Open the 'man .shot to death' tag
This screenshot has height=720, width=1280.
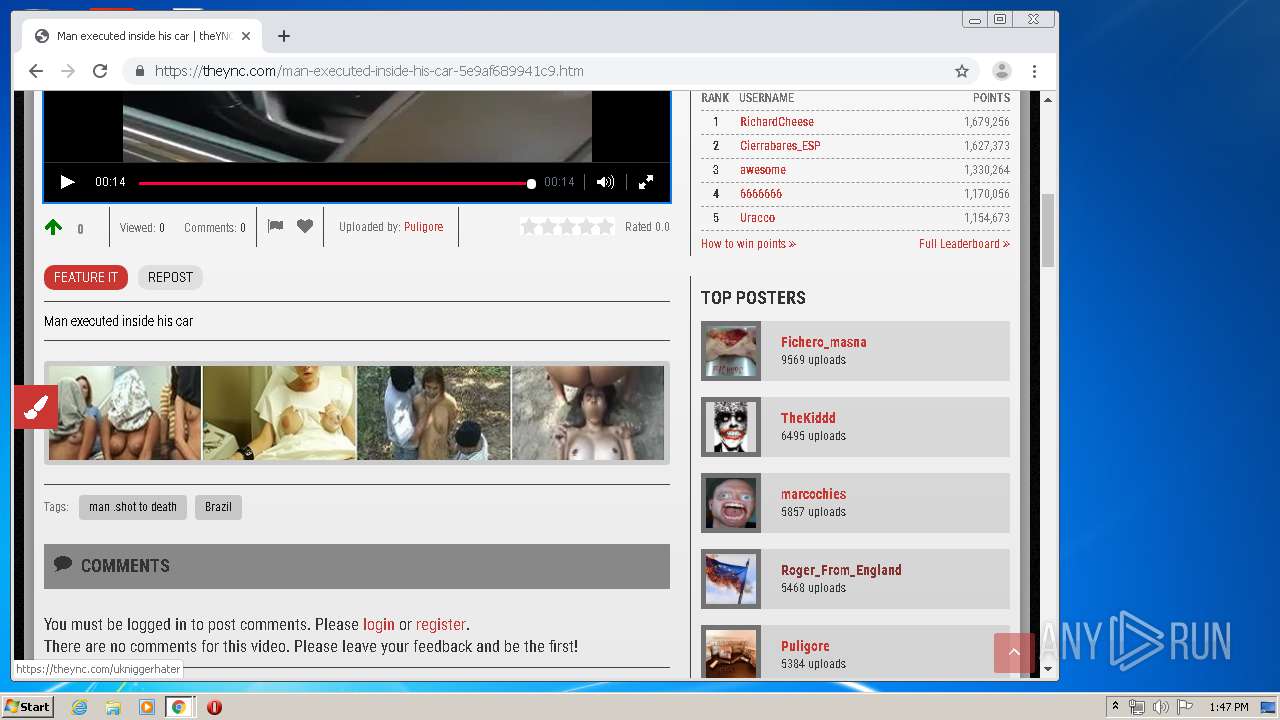[x=133, y=507]
